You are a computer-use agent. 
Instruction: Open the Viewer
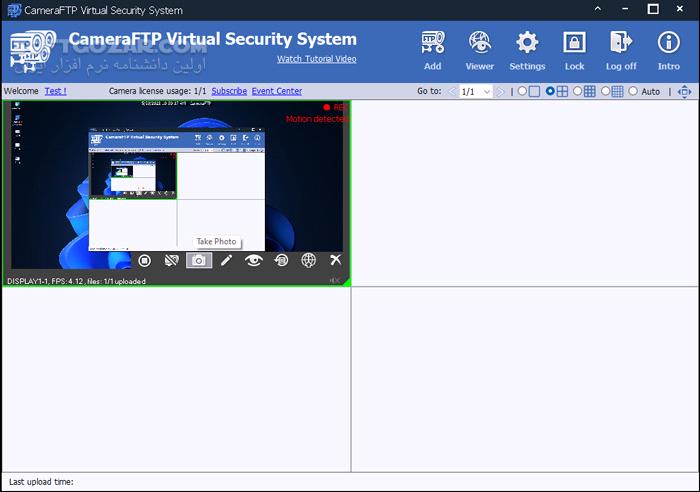click(480, 49)
